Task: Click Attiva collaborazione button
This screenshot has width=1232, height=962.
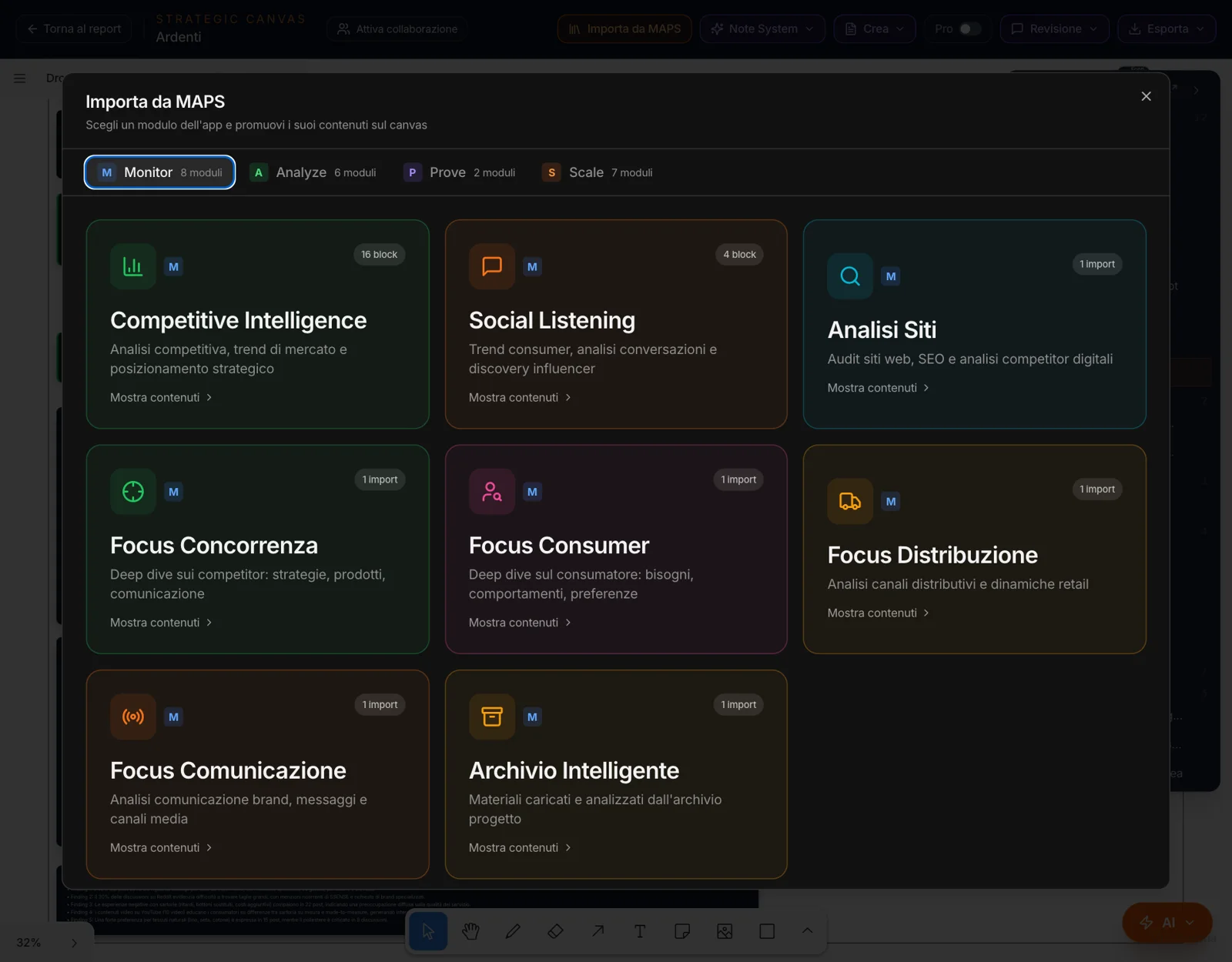Action: [x=397, y=28]
